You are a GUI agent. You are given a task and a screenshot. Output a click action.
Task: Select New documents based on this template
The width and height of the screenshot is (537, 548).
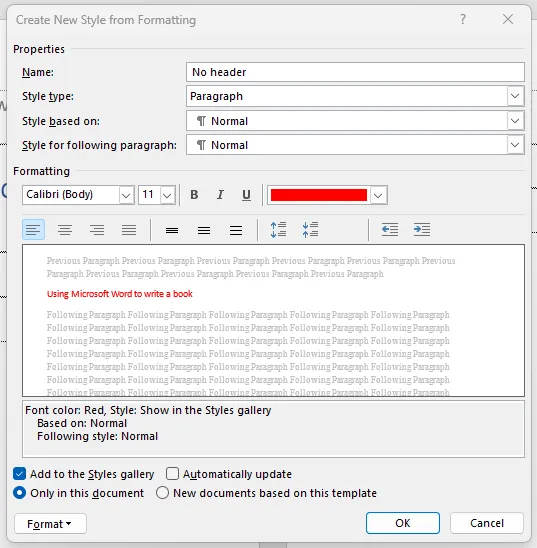(162, 493)
